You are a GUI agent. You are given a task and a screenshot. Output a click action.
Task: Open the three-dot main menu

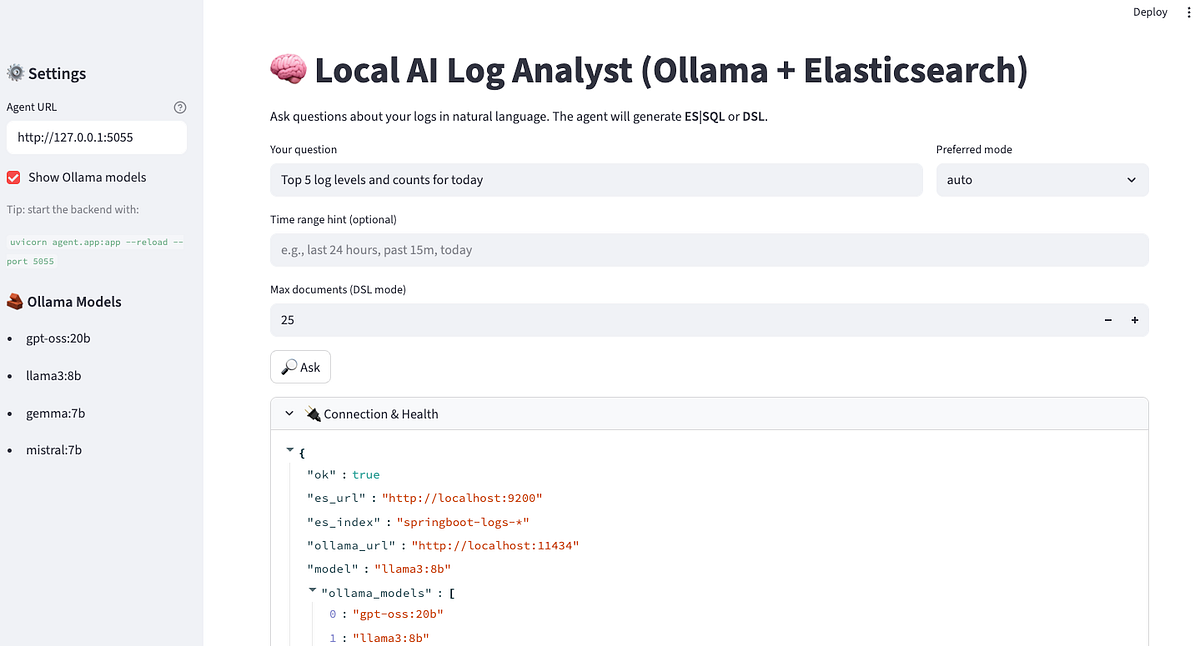1189,12
